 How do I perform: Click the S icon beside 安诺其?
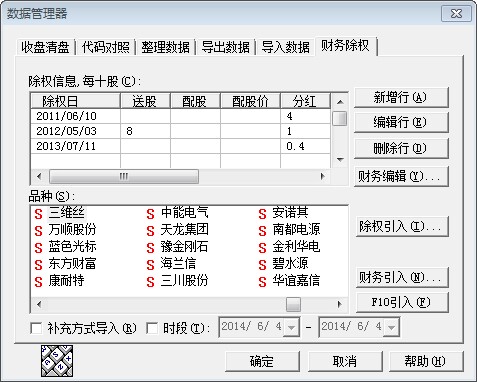point(263,214)
